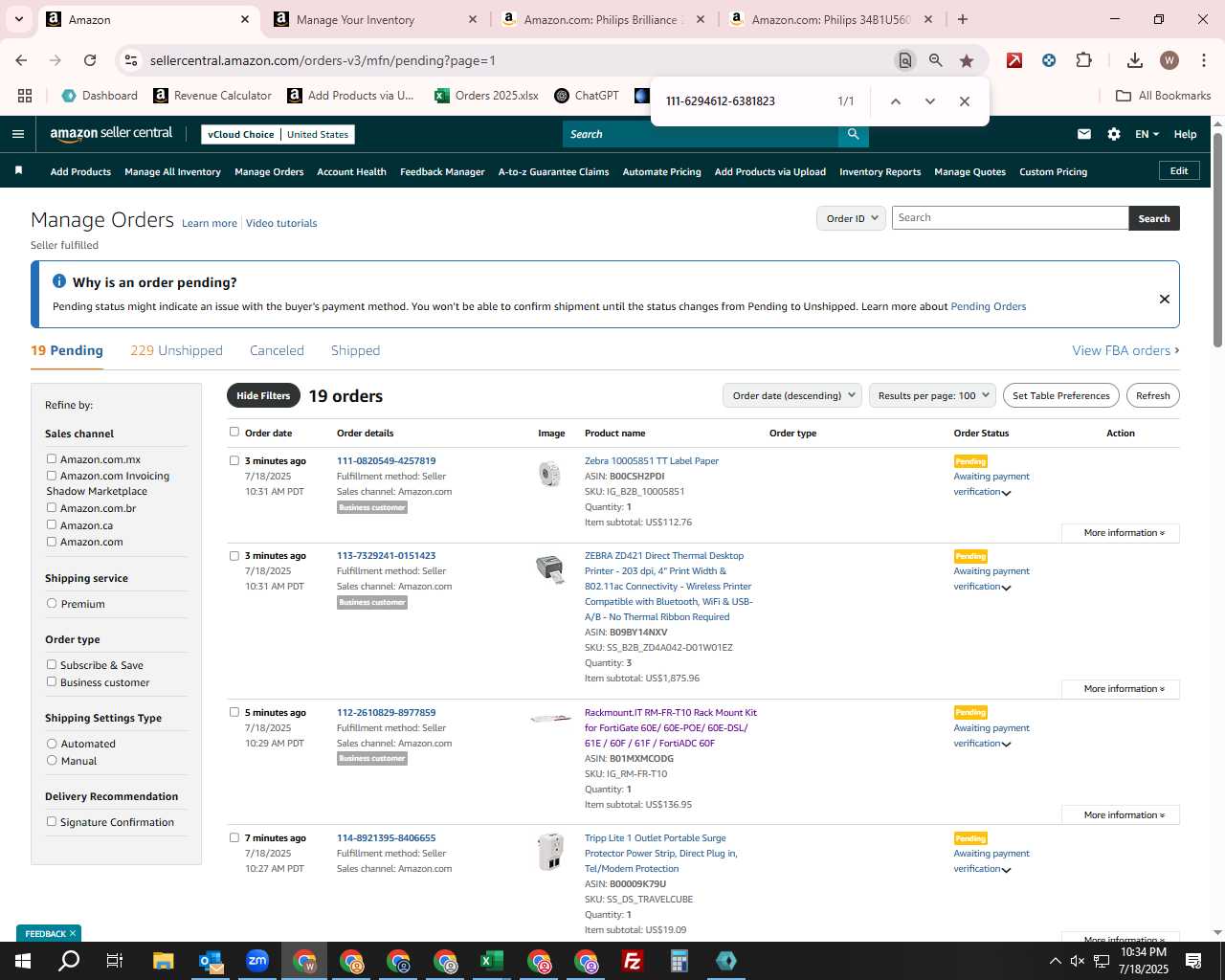Open Outlook from the taskbar
This screenshot has height=980, width=1225.
coord(211,961)
